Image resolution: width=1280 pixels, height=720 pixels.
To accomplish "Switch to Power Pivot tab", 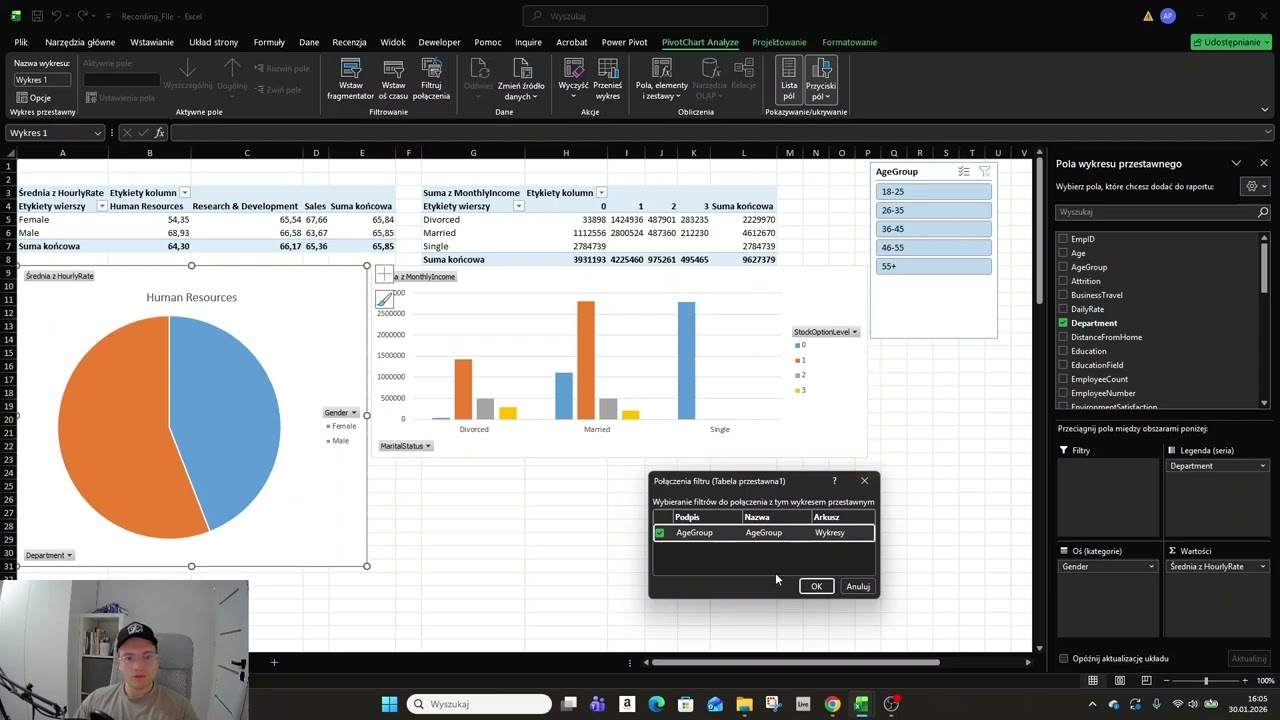I will 624,42.
